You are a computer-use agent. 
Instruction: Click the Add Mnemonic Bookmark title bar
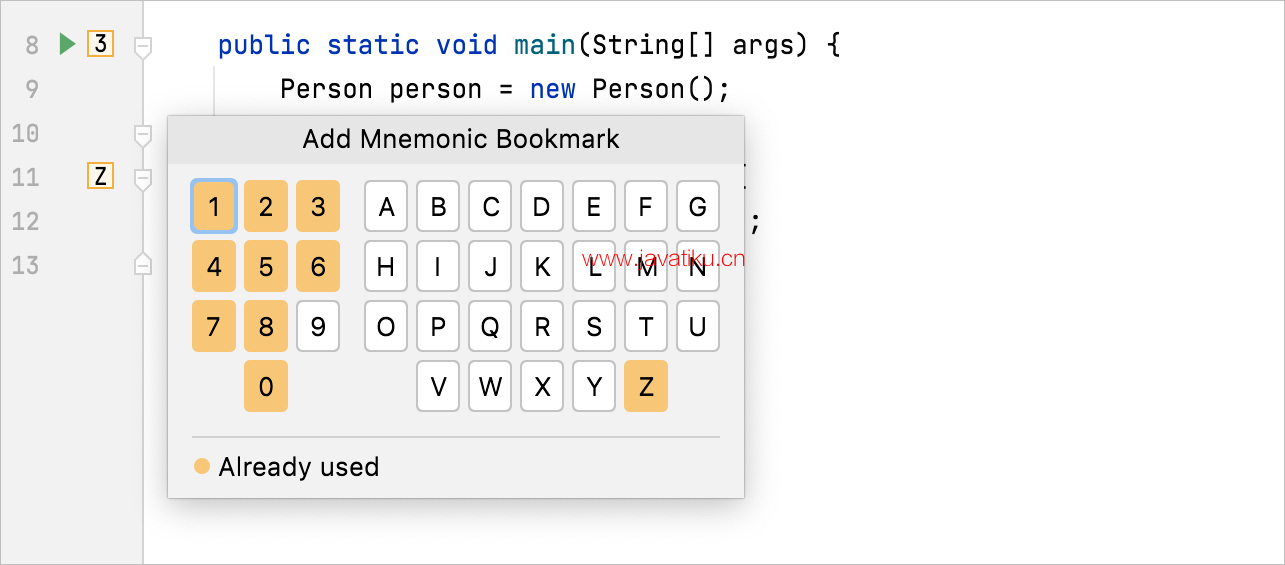pos(456,139)
